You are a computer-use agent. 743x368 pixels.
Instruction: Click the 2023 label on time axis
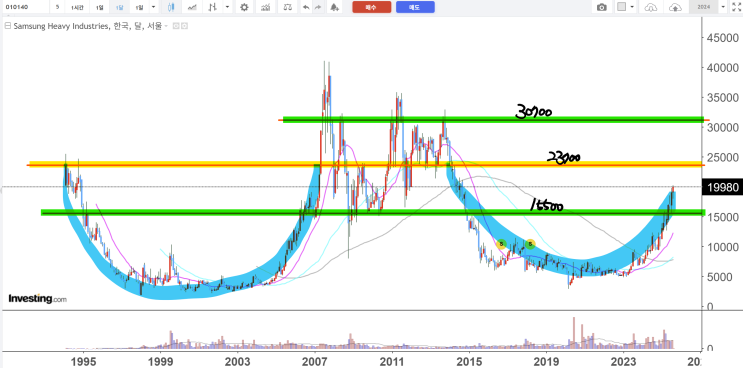click(624, 362)
